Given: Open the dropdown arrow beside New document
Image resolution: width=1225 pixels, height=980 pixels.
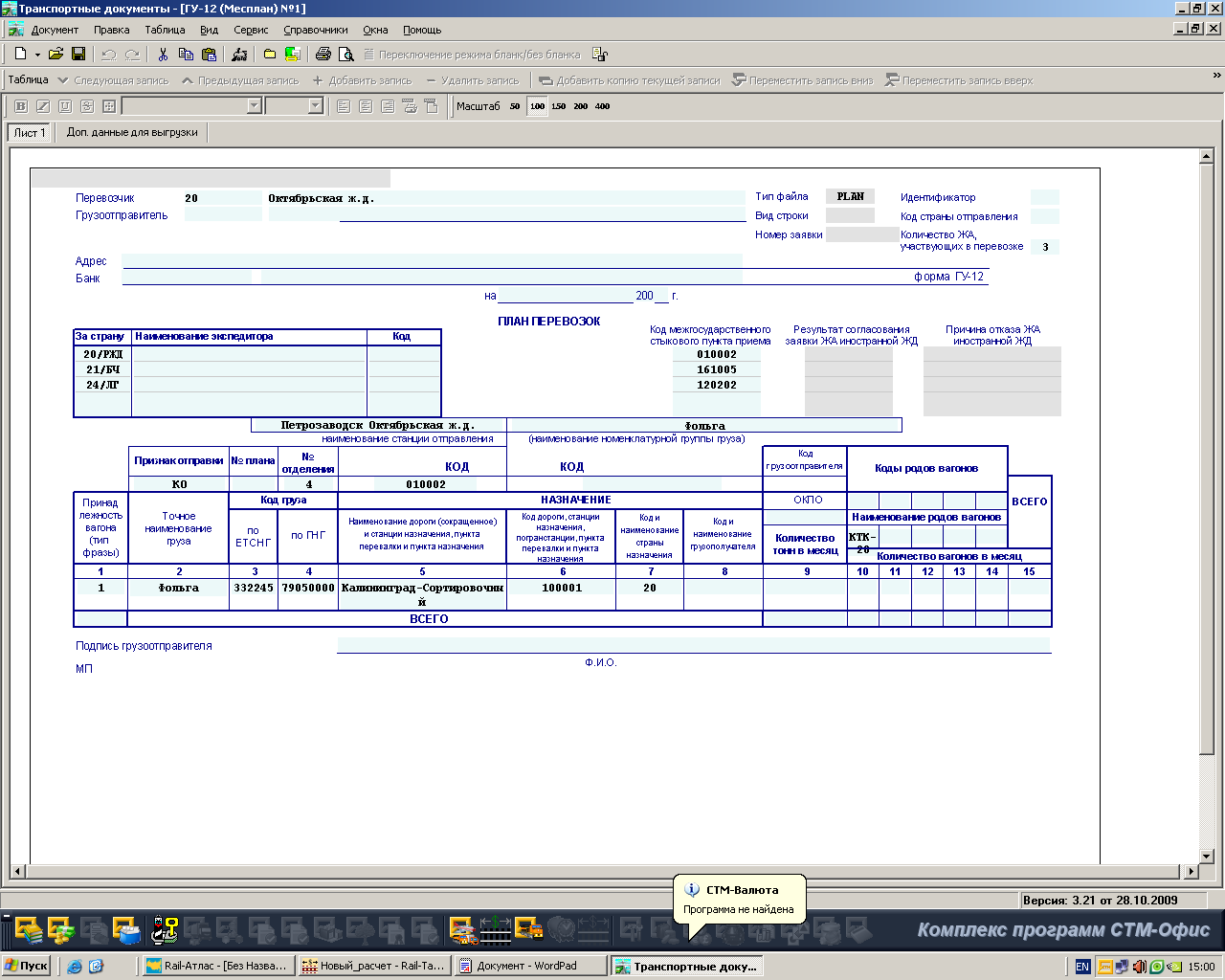Looking at the screenshot, I should (x=37, y=55).
